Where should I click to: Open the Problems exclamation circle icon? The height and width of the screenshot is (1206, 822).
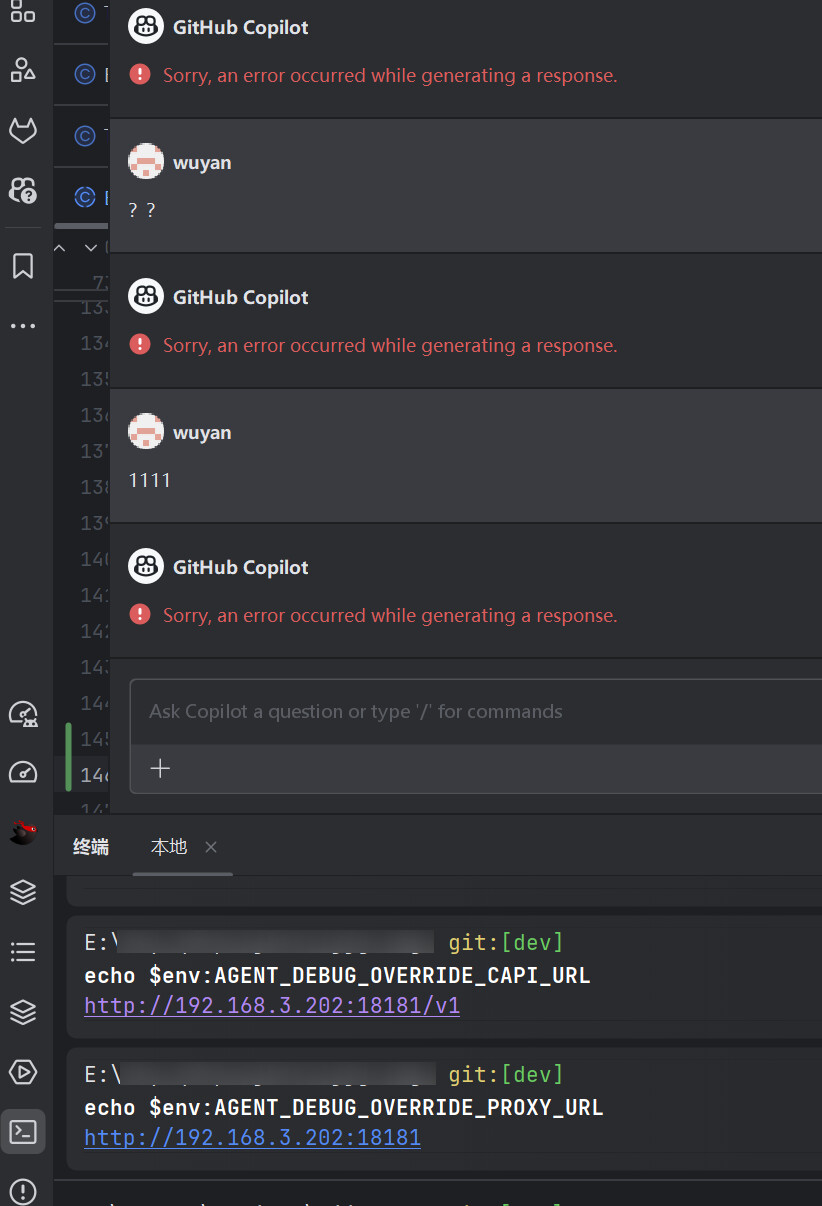tap(22, 1192)
